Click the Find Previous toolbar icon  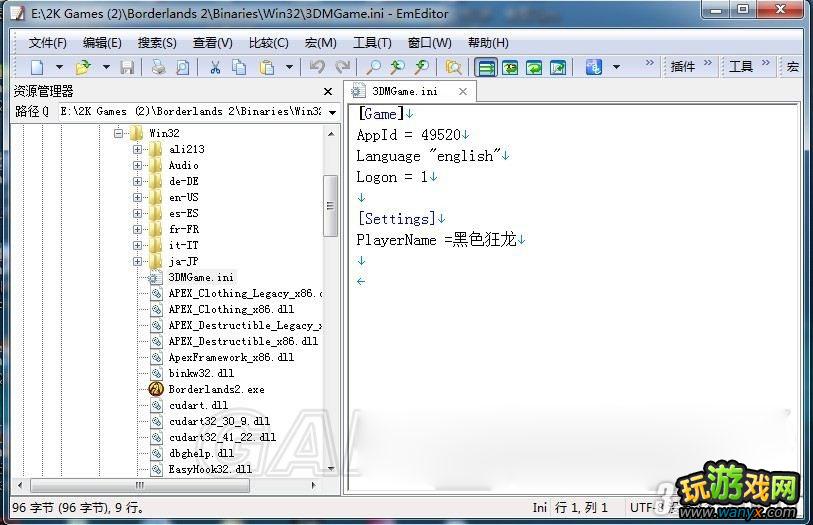pyautogui.click(x=397, y=67)
